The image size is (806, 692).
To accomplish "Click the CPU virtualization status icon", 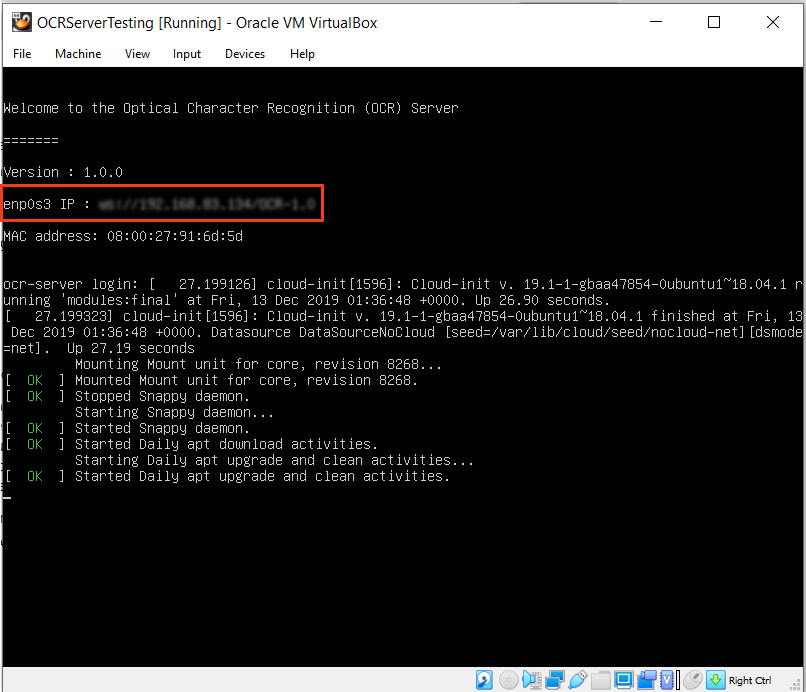I will (668, 680).
